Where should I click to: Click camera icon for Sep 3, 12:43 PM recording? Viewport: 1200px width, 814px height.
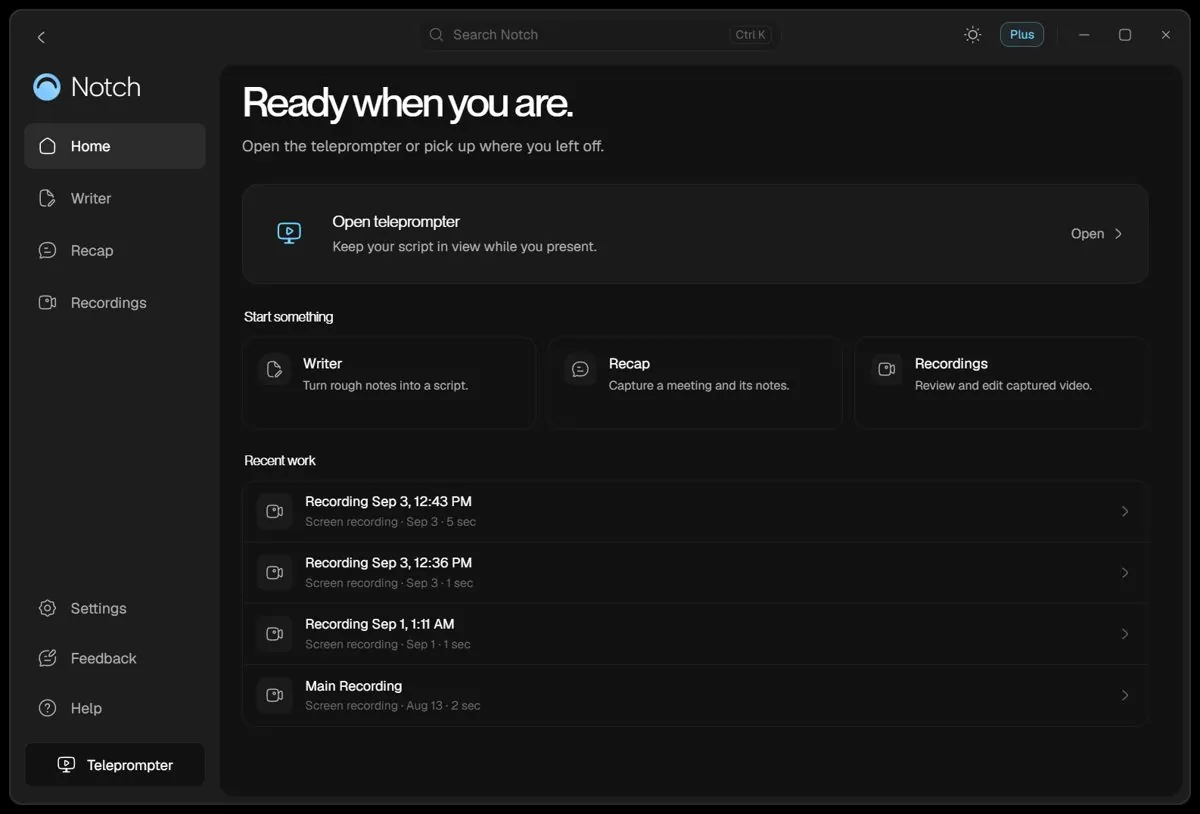(x=274, y=511)
